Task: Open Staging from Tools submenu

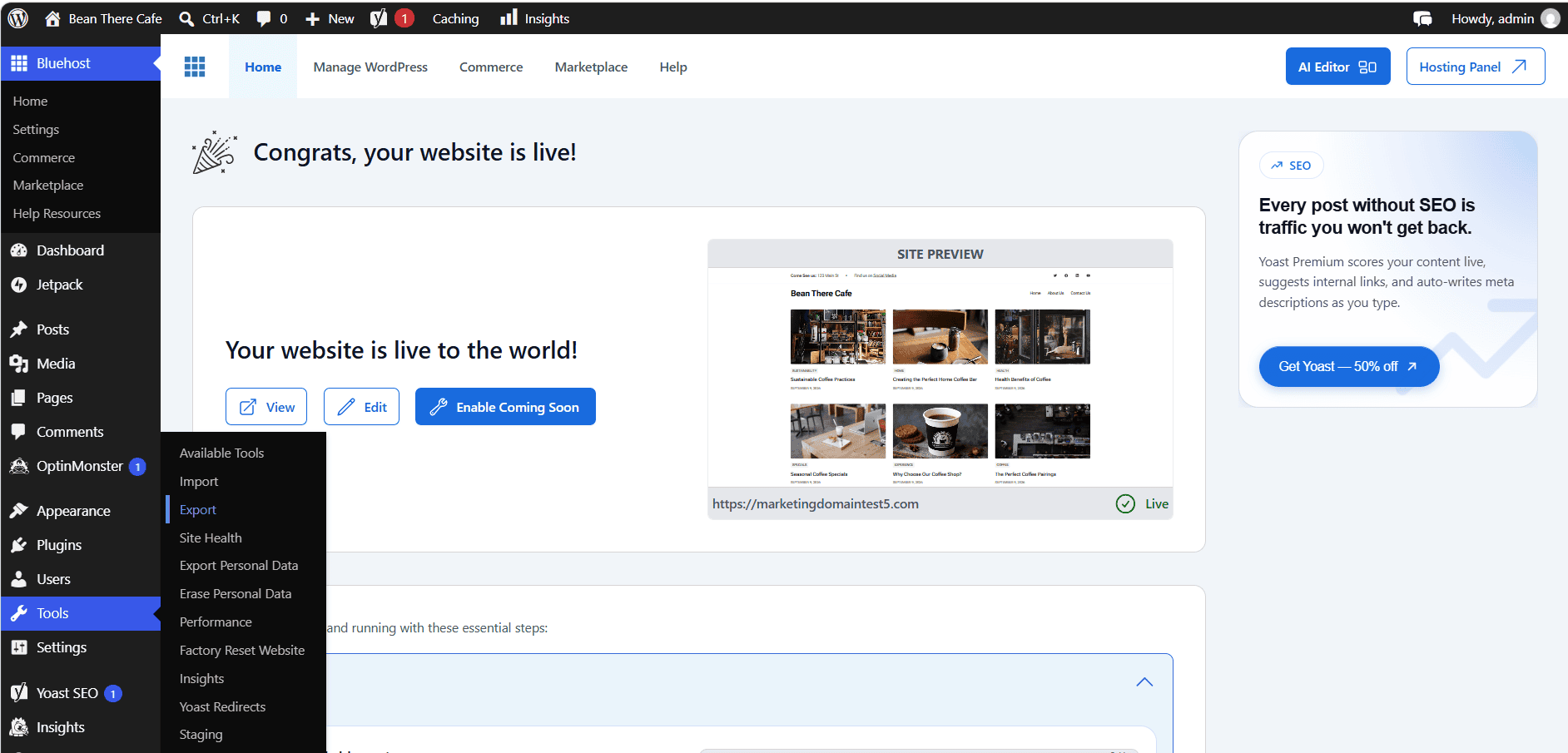Action: click(201, 735)
